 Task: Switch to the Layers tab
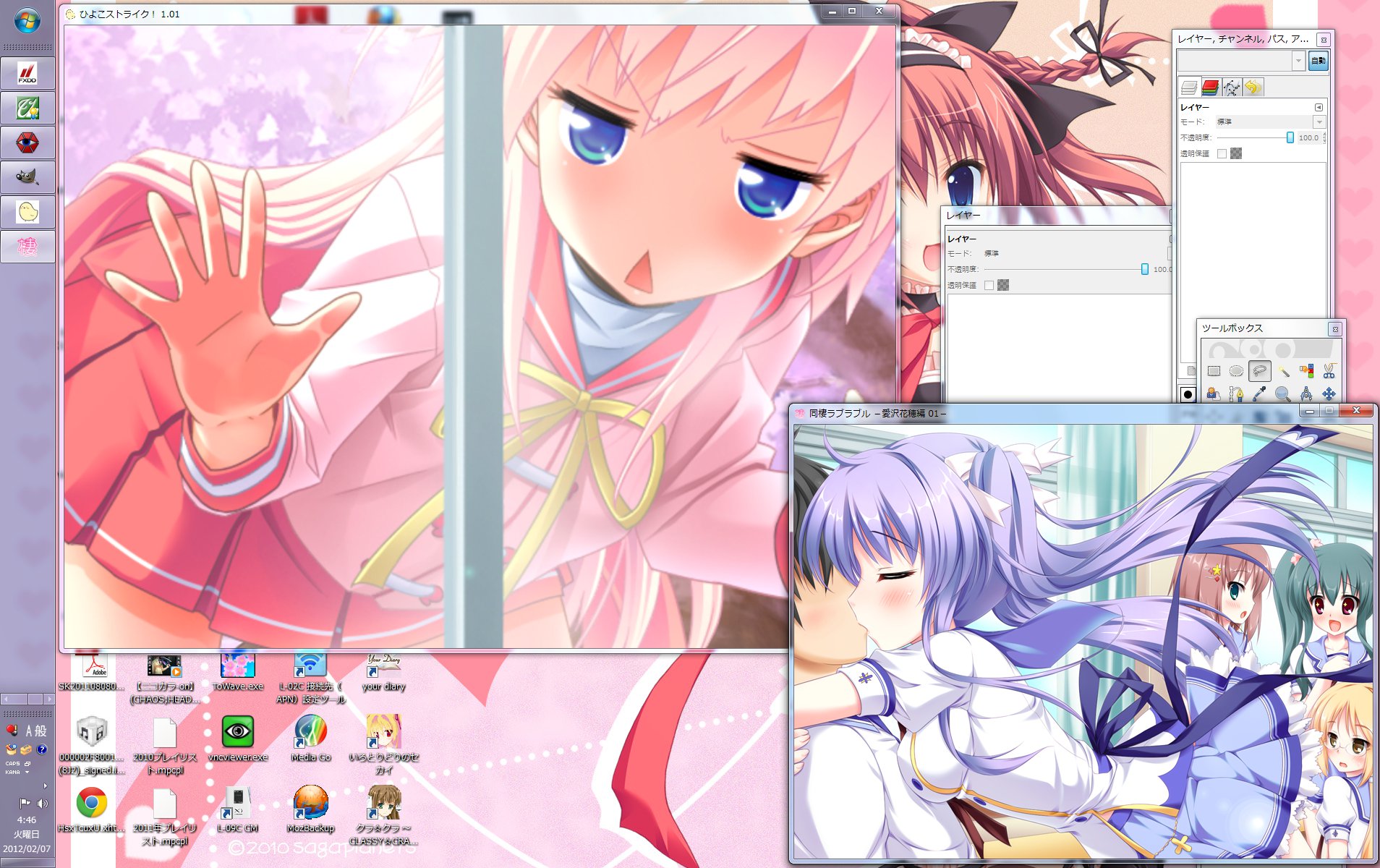coord(1189,88)
